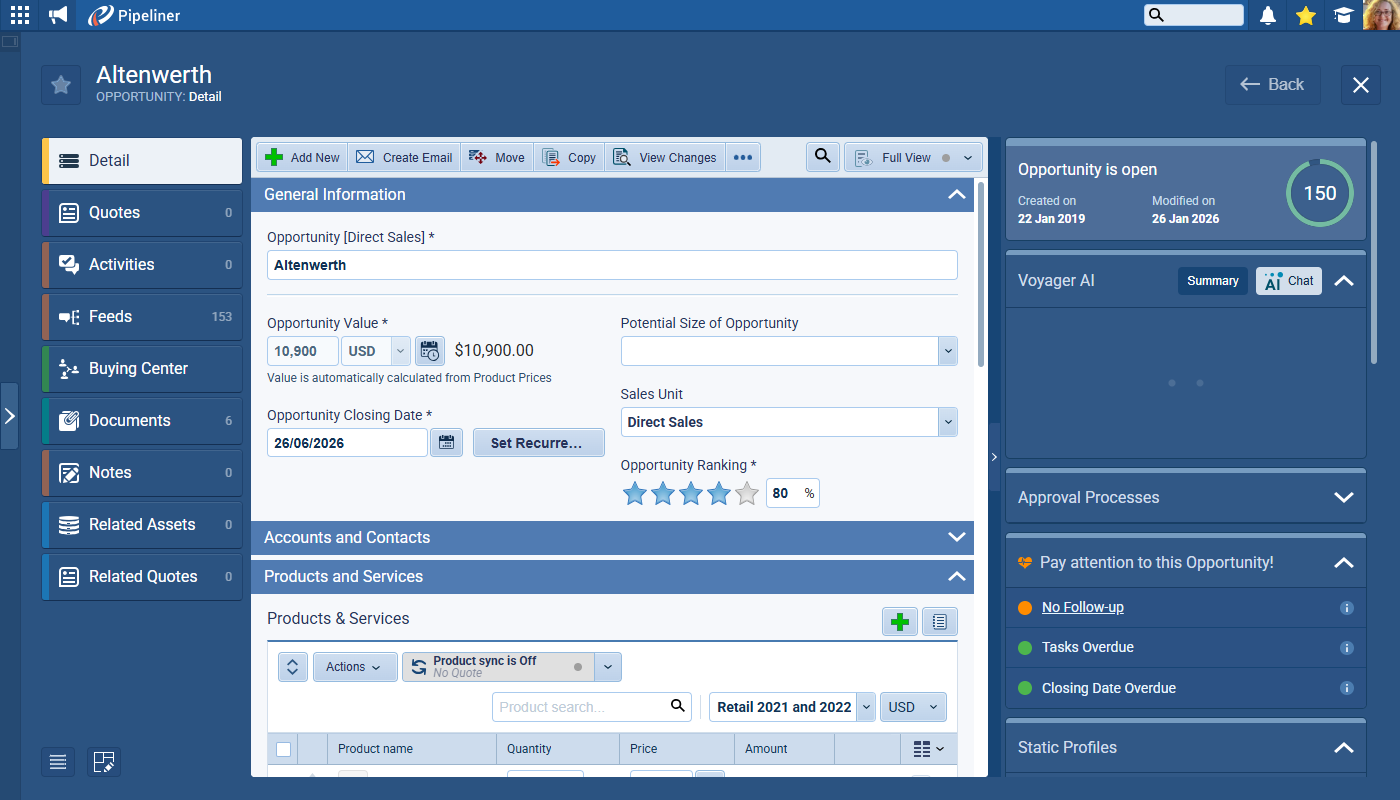Image resolution: width=1400 pixels, height=800 pixels.
Task: Open View Changes from the toolbar
Action: (x=664, y=157)
